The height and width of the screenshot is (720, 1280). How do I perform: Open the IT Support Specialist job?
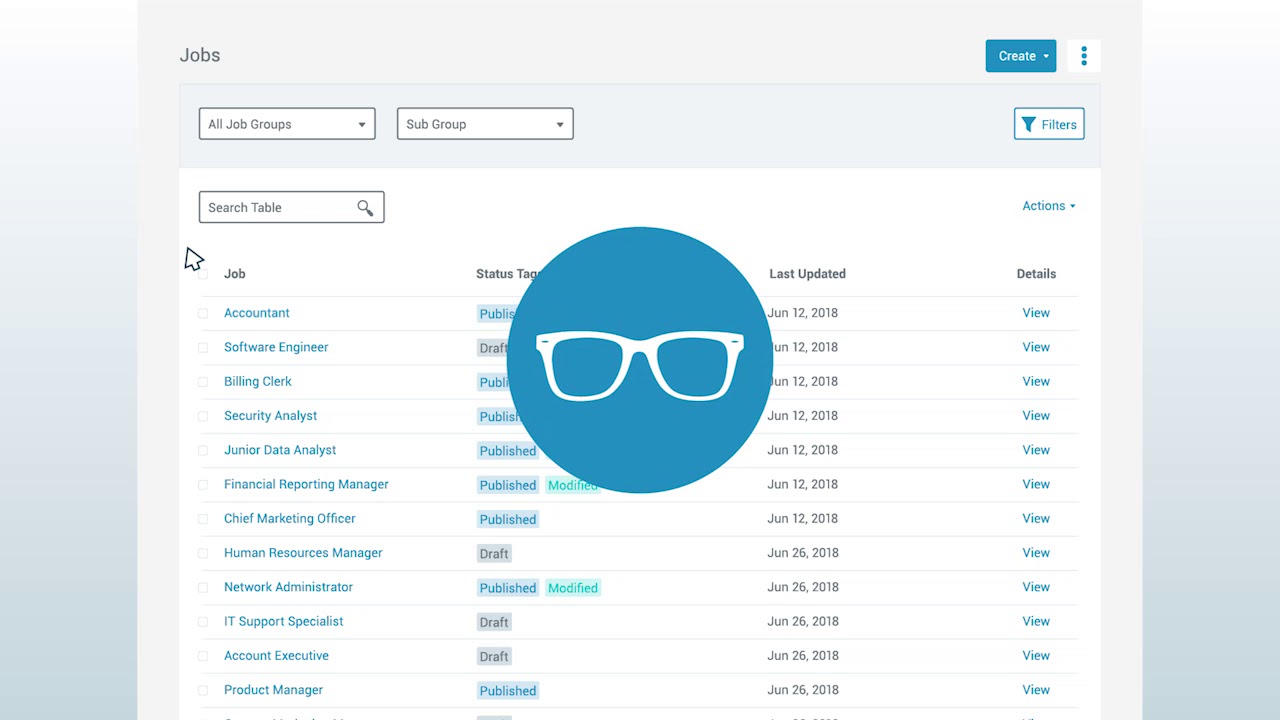(x=283, y=621)
